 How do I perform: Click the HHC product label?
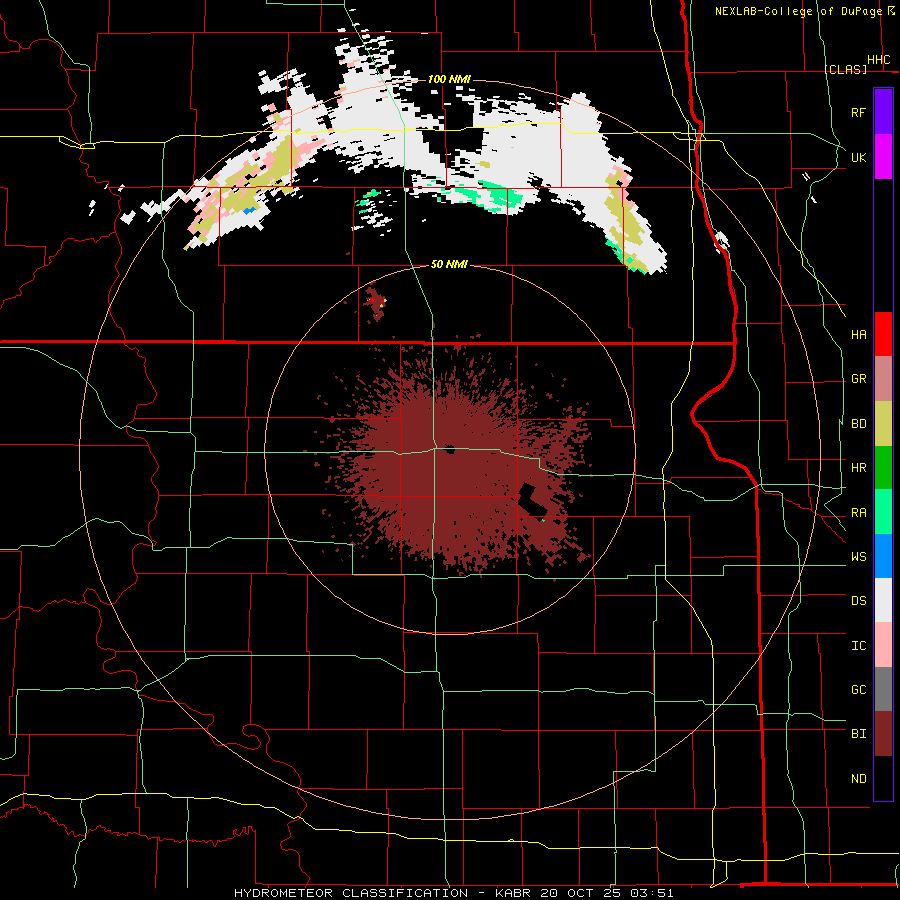pos(878,60)
